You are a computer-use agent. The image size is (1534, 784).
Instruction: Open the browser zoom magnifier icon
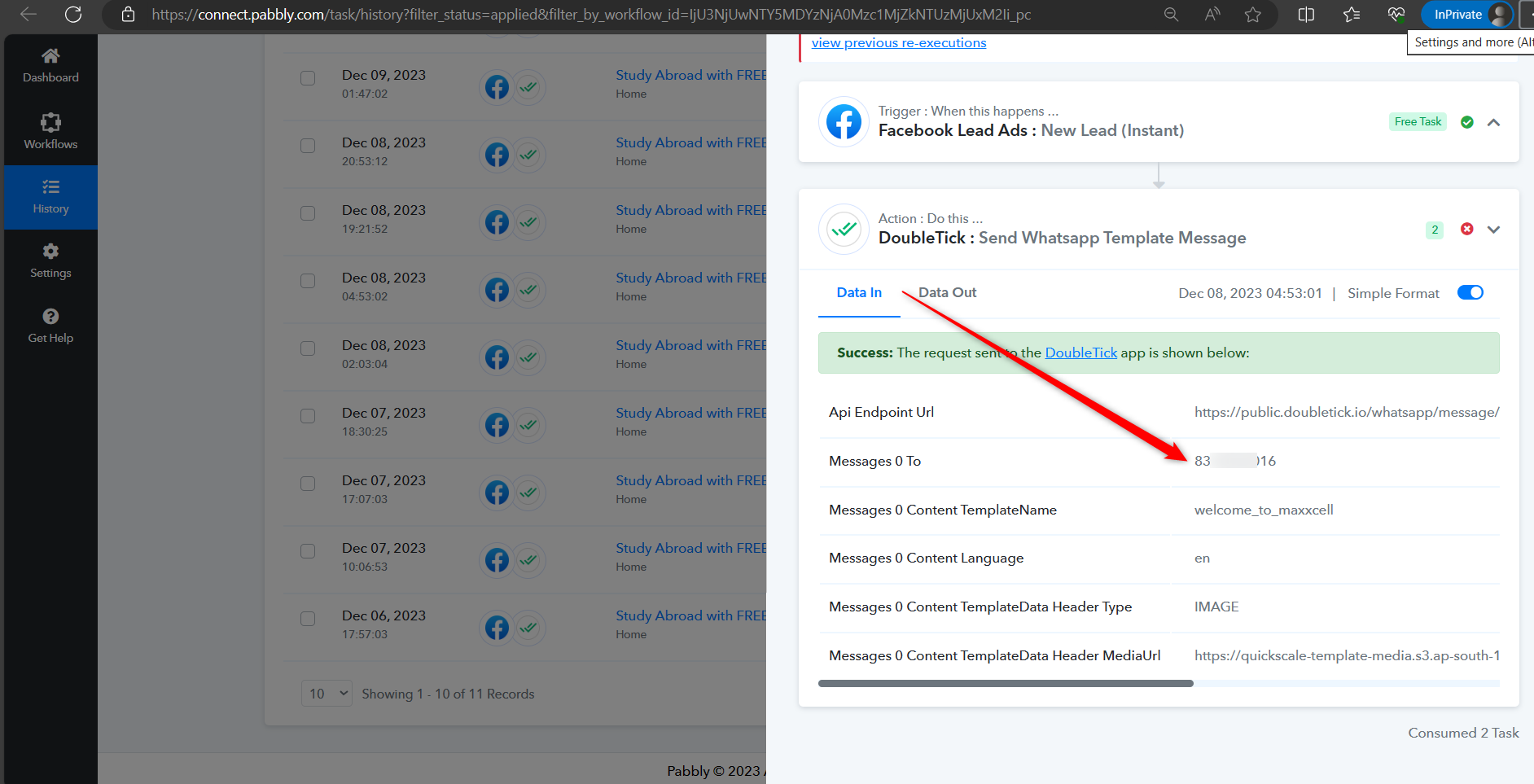tap(1171, 15)
